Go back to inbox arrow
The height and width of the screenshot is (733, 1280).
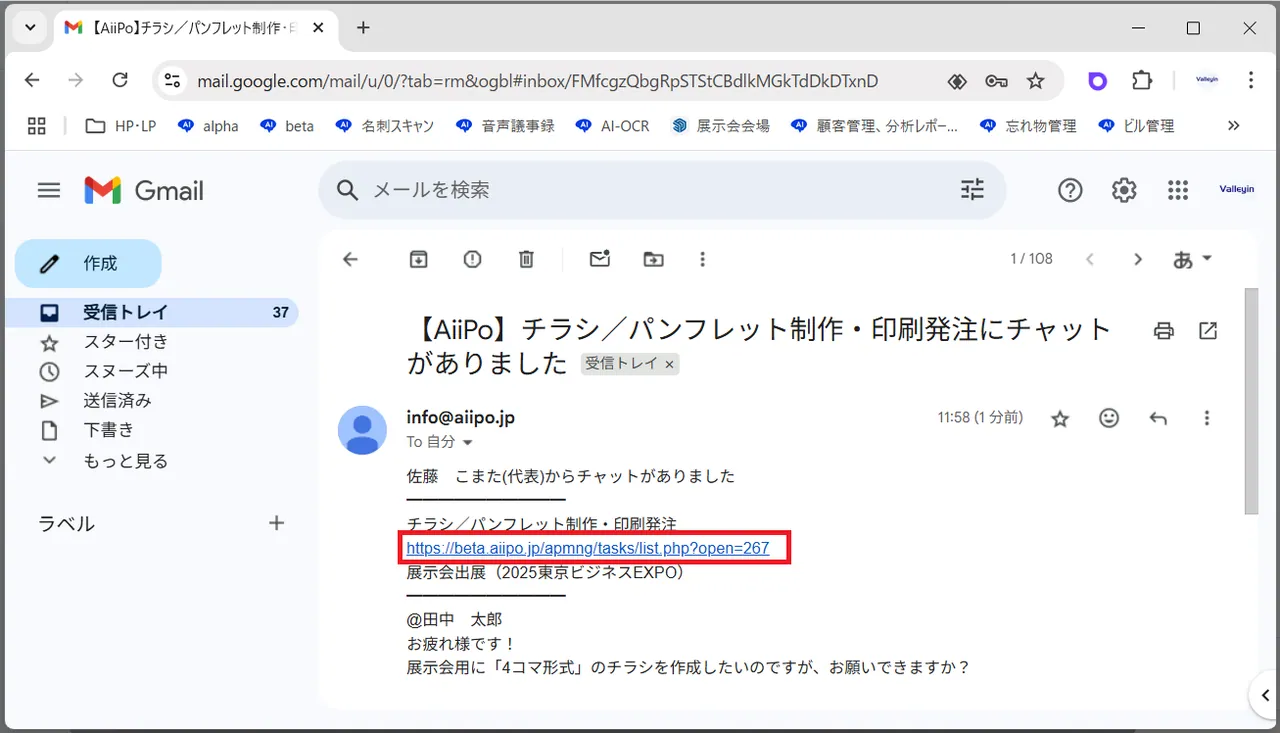point(350,259)
